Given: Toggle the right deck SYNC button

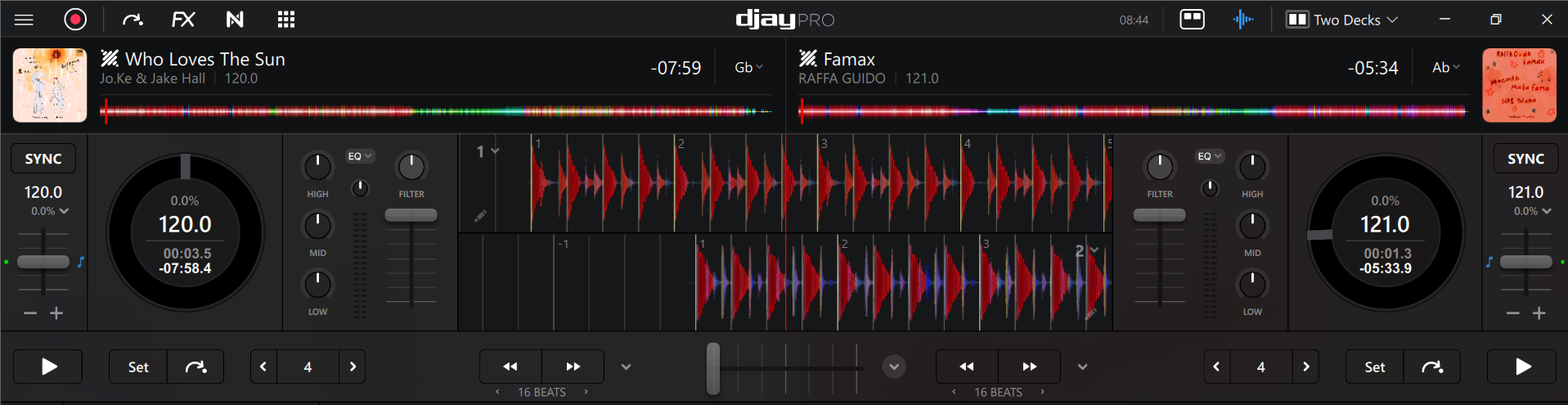Looking at the screenshot, I should (x=1525, y=159).
